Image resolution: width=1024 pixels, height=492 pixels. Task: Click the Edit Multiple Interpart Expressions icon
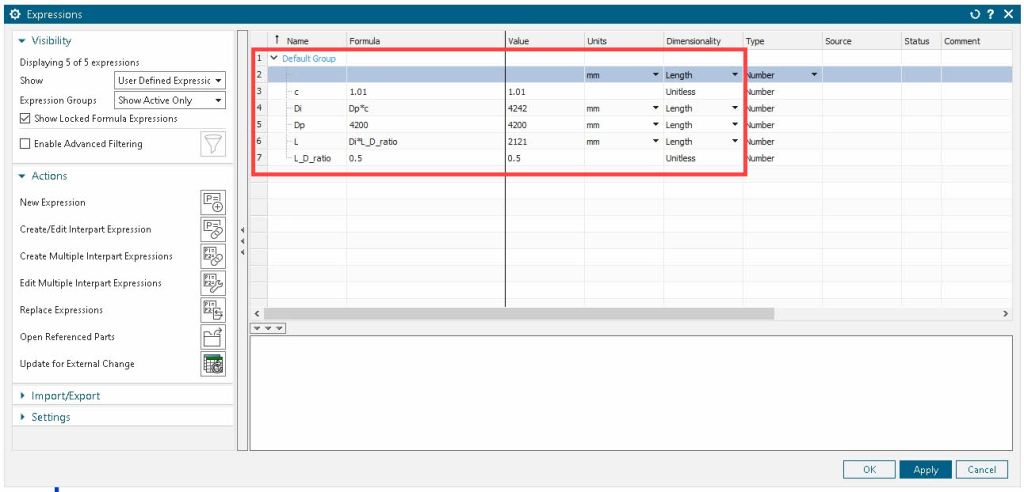pyautogui.click(x=213, y=283)
